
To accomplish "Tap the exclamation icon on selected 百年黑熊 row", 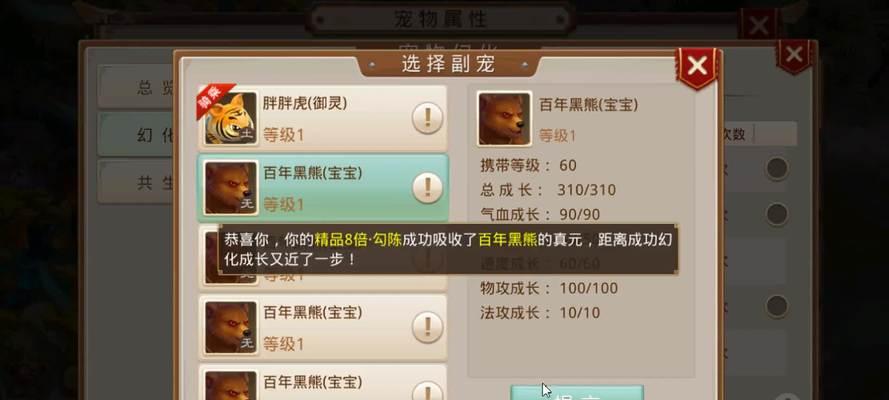I will [x=427, y=188].
